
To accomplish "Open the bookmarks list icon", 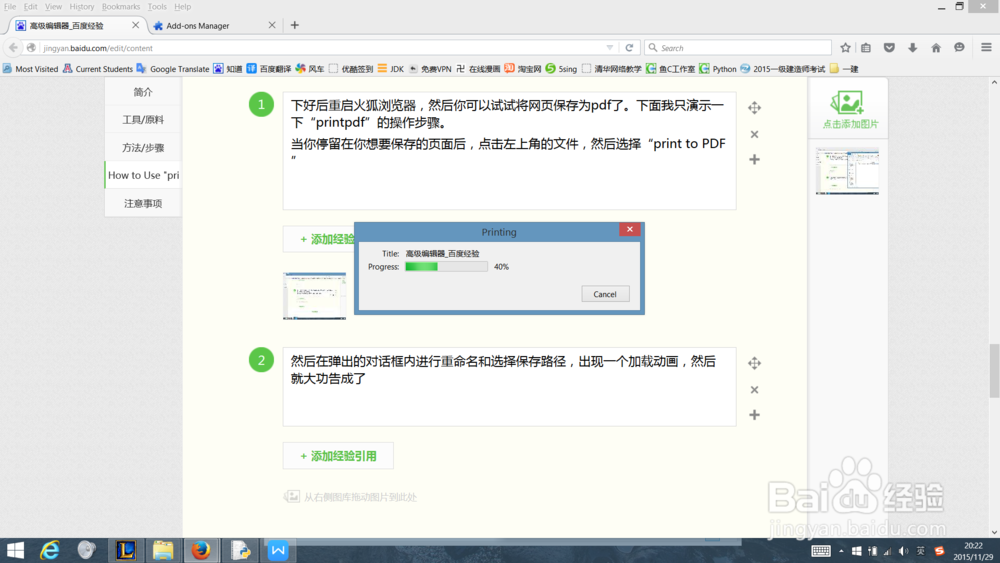I will click(866, 48).
